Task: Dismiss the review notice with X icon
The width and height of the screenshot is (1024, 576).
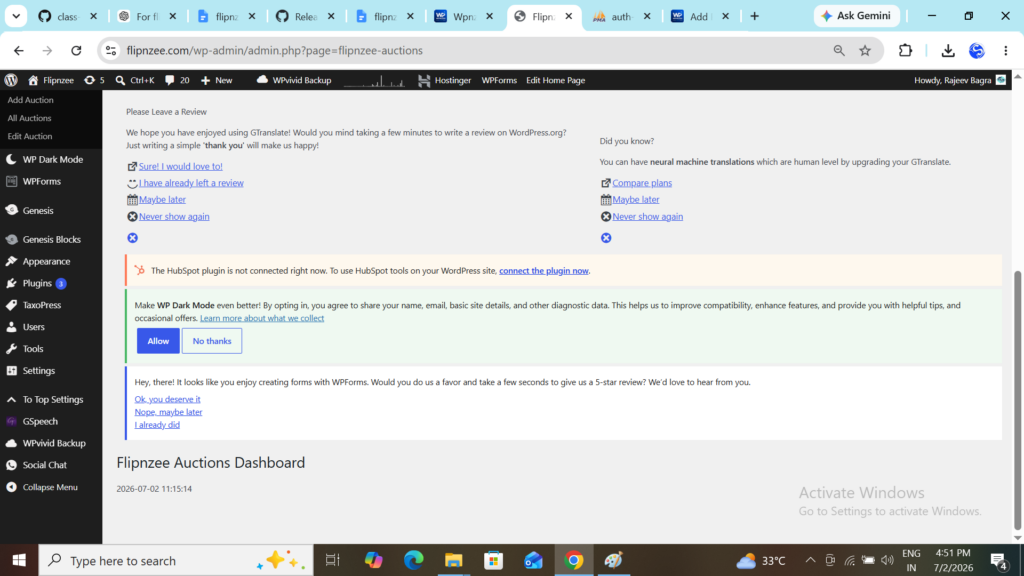Action: 133,238
